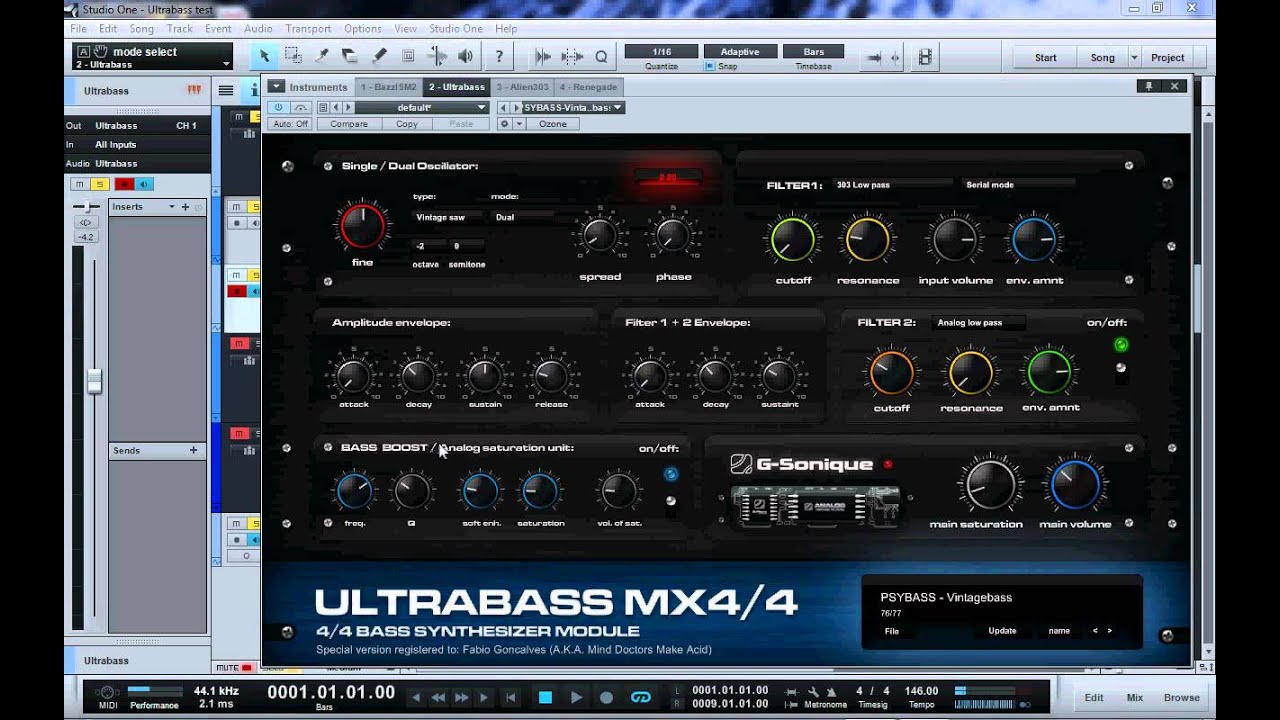The height and width of the screenshot is (720, 1280).
Task: Click the Filter 1 cutoff knob
Action: [793, 239]
